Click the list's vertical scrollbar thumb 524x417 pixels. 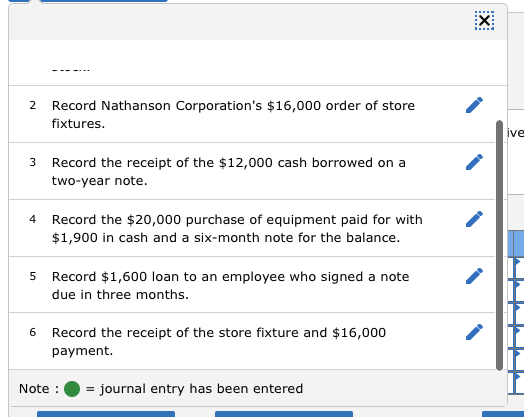pyautogui.click(x=500, y=245)
